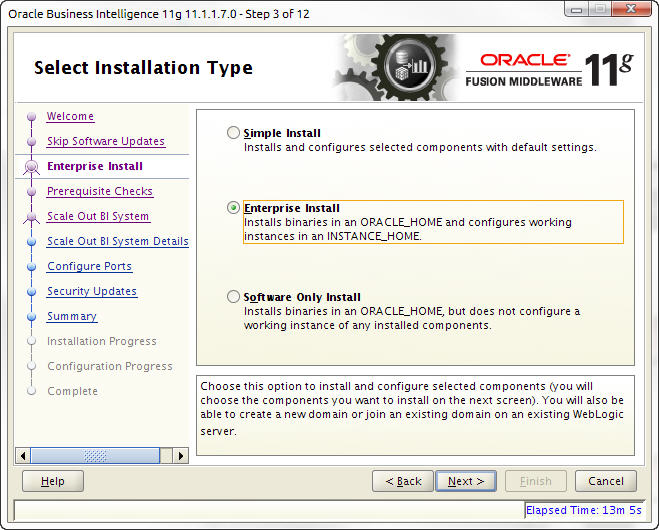
Task: Click the Prerequisite Checks step bullet icon
Action: [x=32, y=192]
